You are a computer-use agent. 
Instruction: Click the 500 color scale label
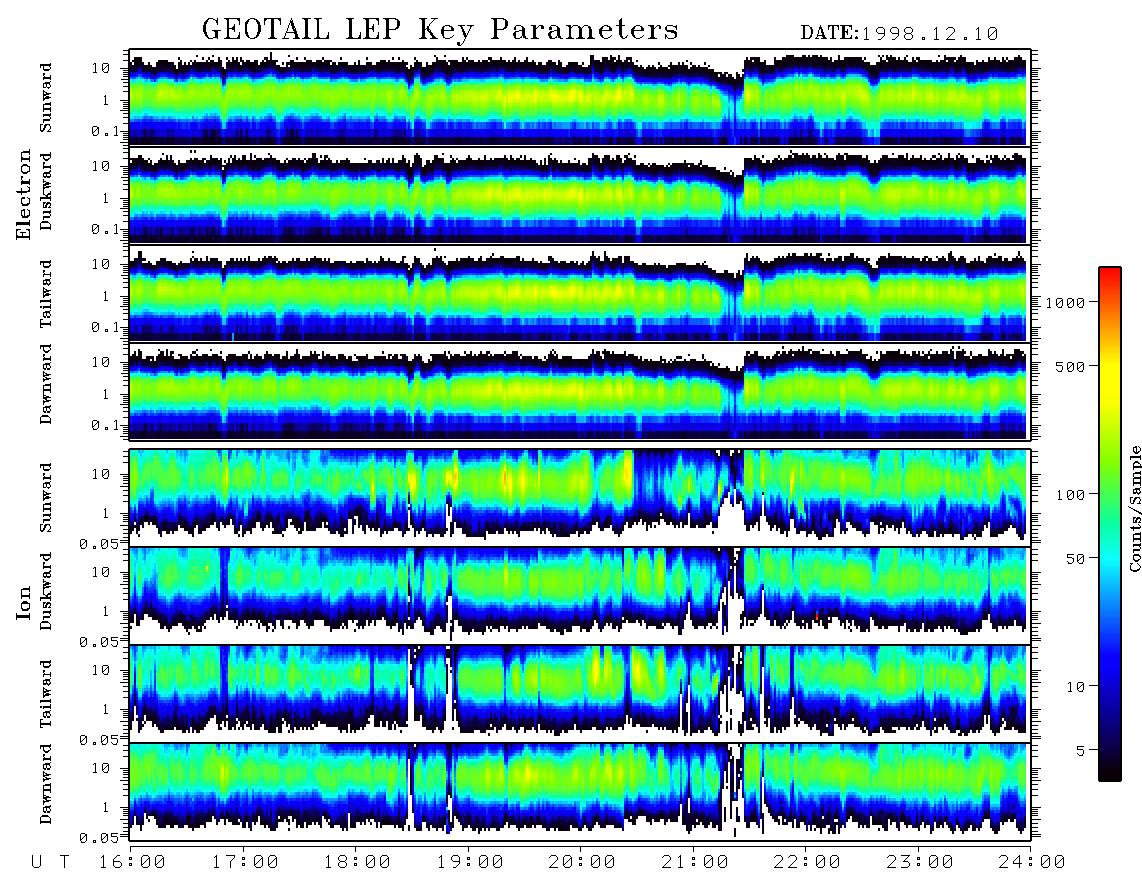coord(1070,366)
